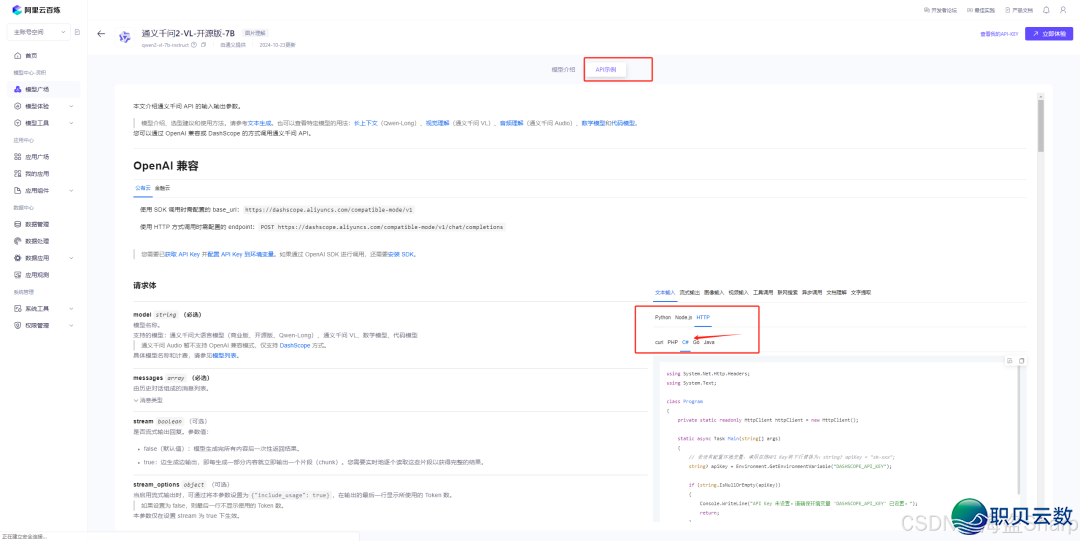Viewport: 1080px width, 541px height.
Task: Click the page vertical scrollbar thumb
Action: pyautogui.click(x=1041, y=124)
